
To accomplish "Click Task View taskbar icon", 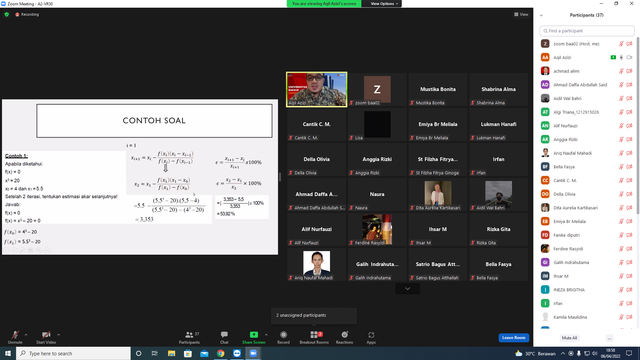I will pyautogui.click(x=155, y=353).
